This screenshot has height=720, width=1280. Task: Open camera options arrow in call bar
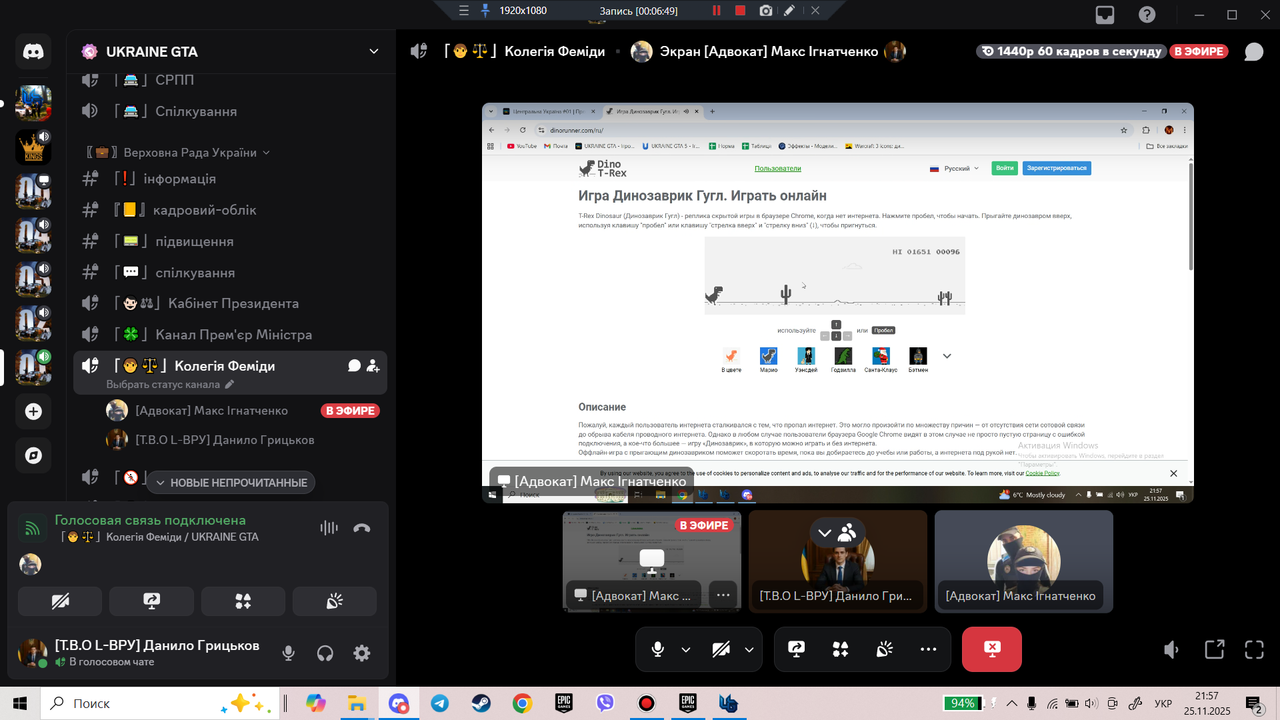coord(749,649)
